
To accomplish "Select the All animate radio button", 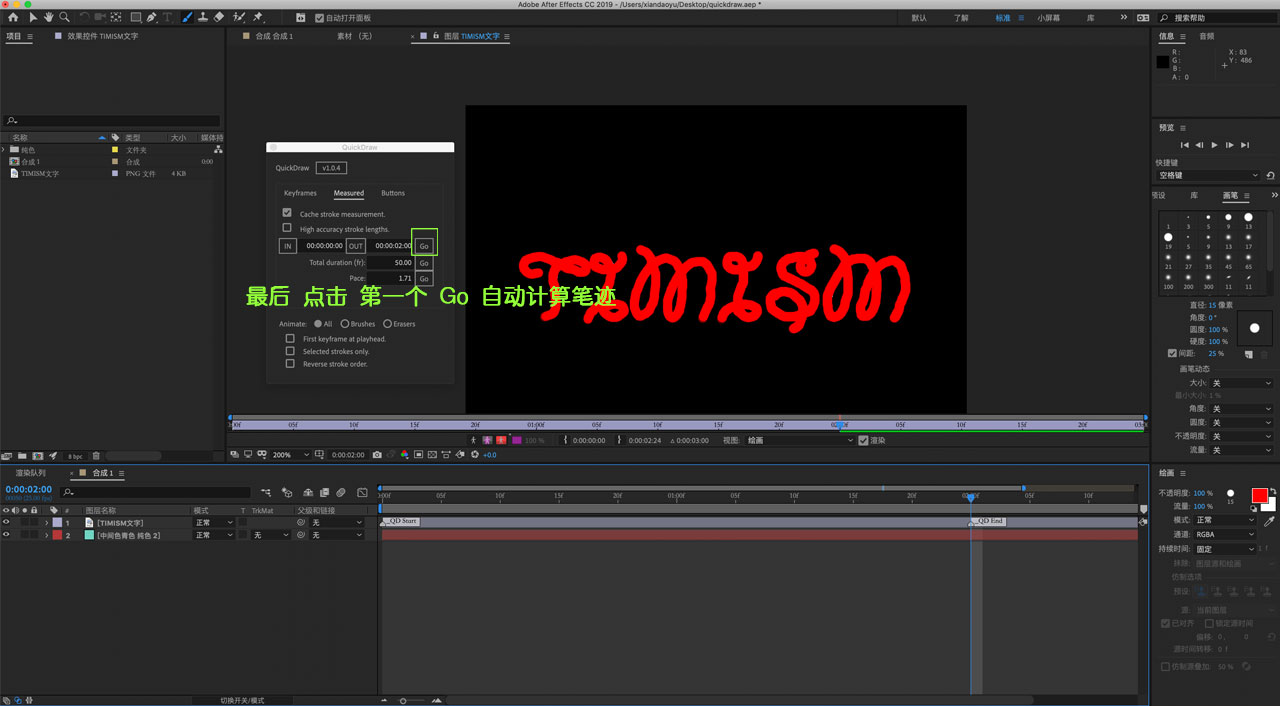I will pyautogui.click(x=318, y=324).
